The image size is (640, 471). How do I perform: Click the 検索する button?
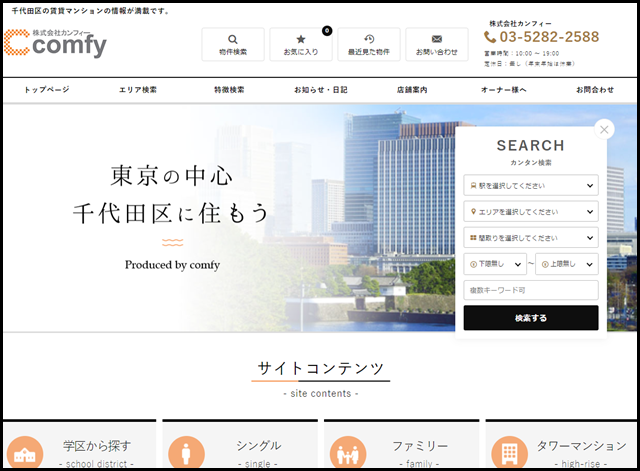531,318
